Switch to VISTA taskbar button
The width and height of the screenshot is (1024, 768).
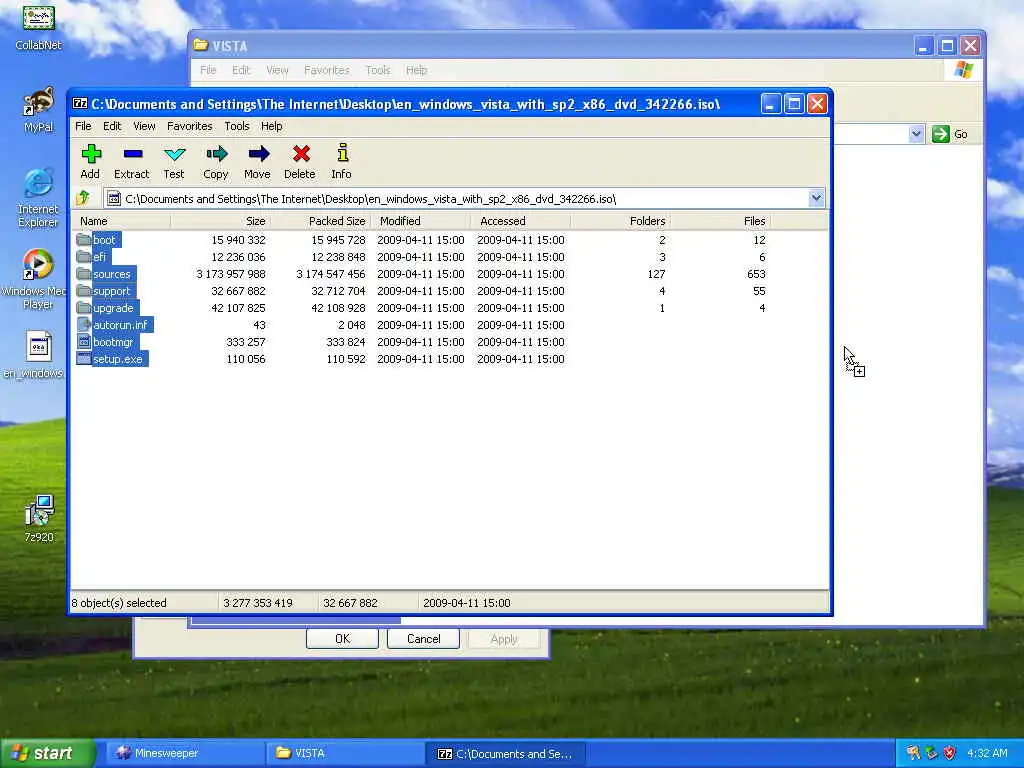345,753
